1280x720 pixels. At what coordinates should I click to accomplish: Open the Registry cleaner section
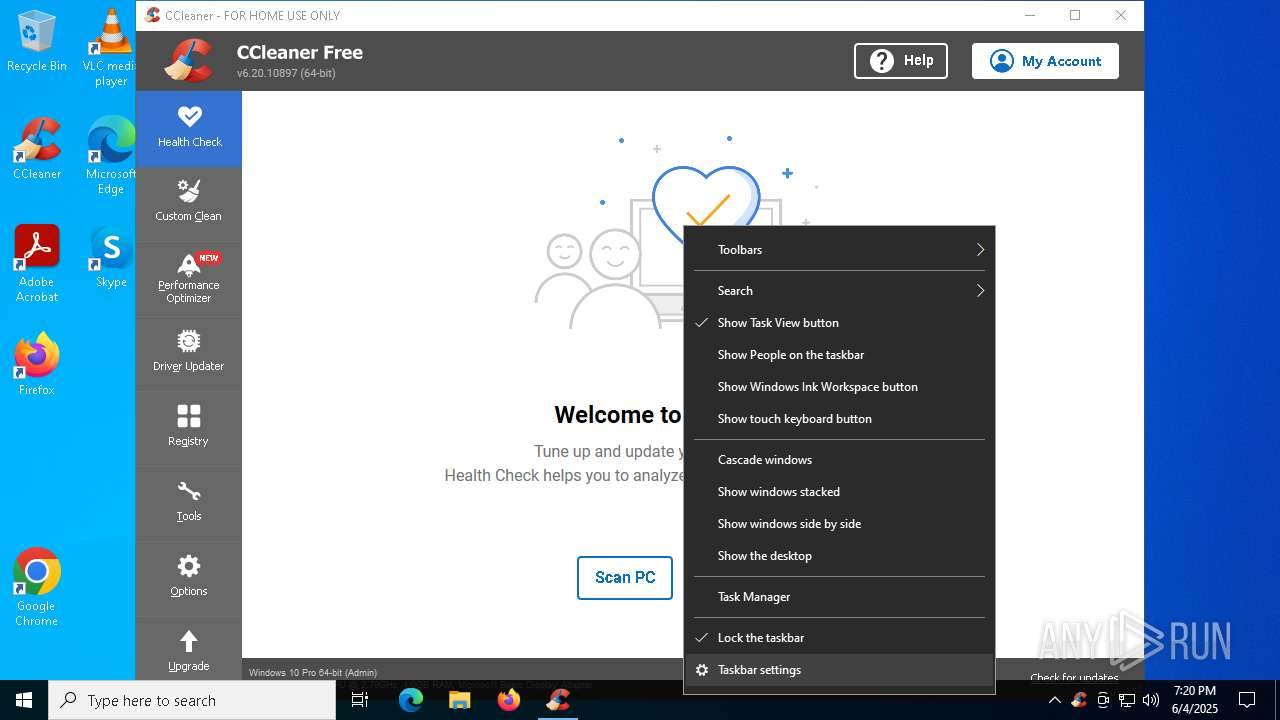click(189, 428)
